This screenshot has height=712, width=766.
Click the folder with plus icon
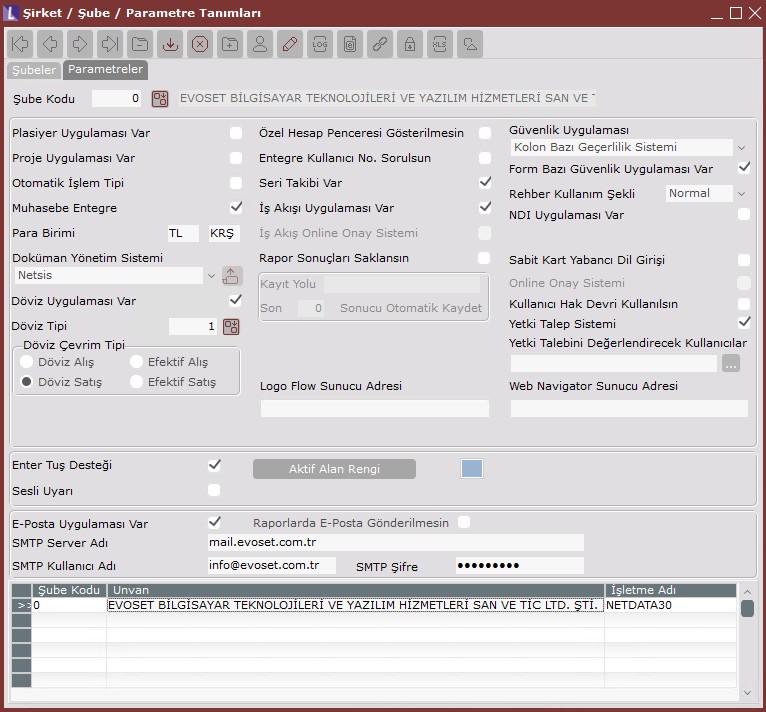click(x=230, y=44)
